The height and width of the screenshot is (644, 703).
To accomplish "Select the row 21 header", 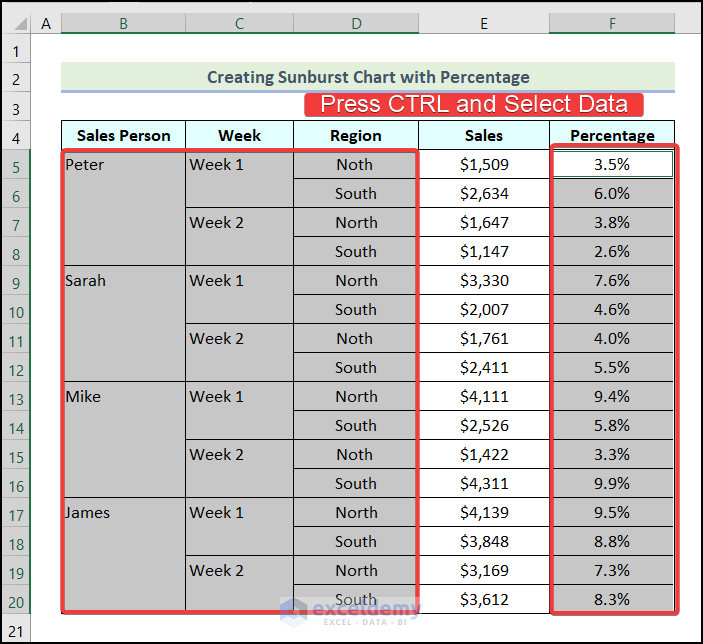I will tap(16, 629).
